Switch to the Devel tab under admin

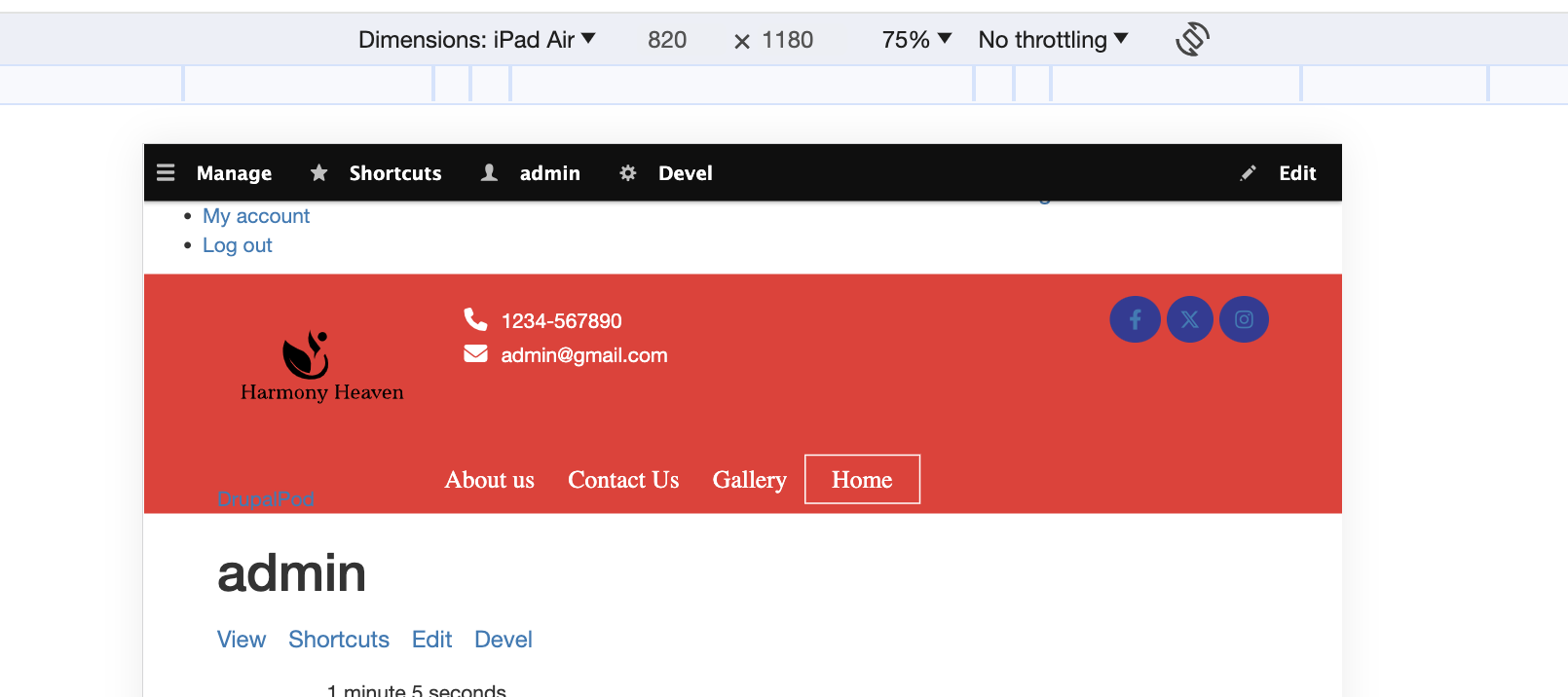[503, 640]
